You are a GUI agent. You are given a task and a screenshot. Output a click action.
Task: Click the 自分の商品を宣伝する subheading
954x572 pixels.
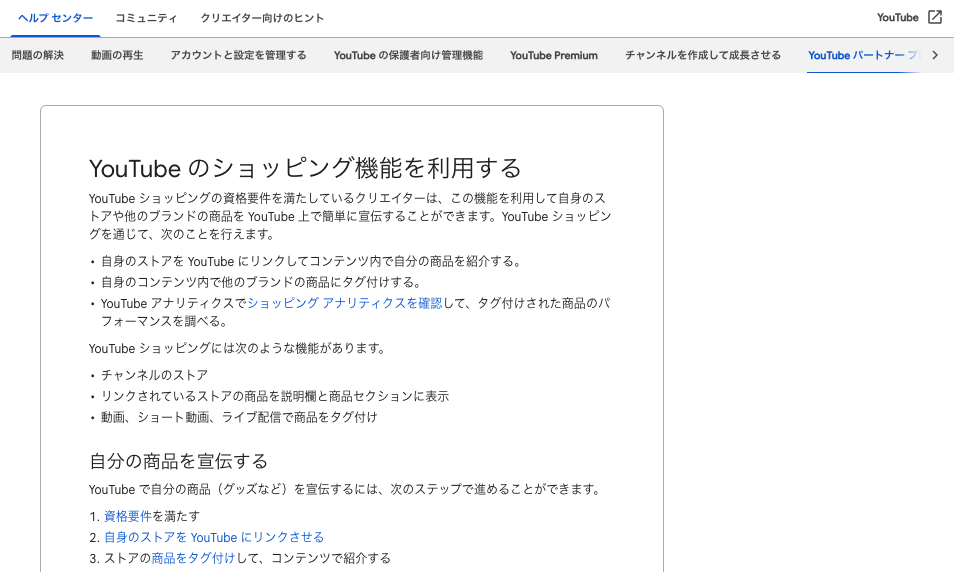click(x=178, y=461)
